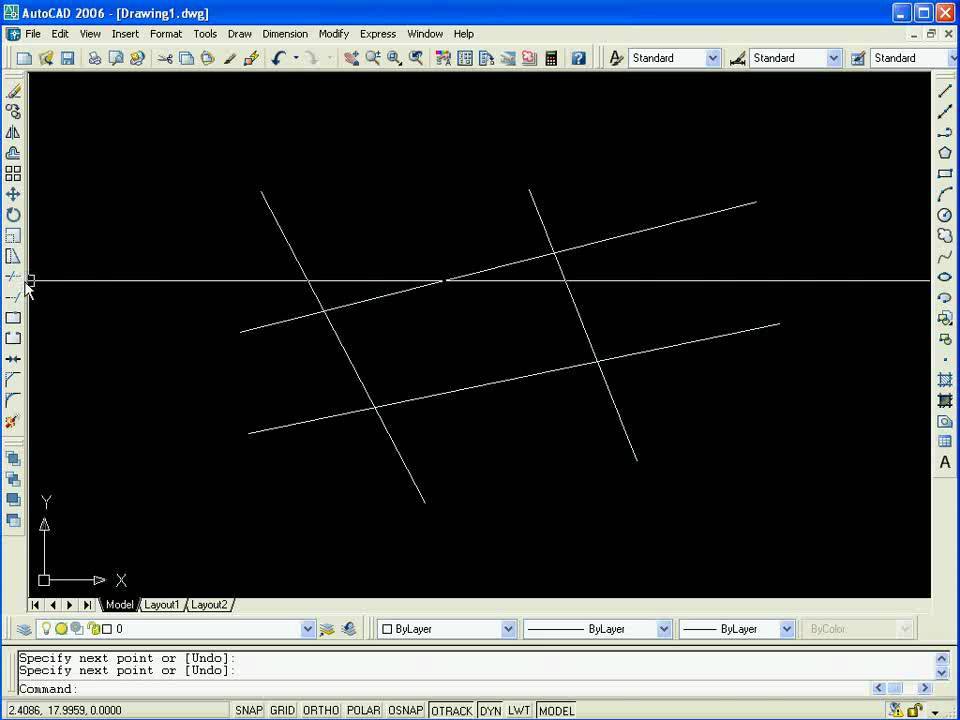Viewport: 960px width, 720px height.
Task: Open the File menu
Action: (32, 34)
